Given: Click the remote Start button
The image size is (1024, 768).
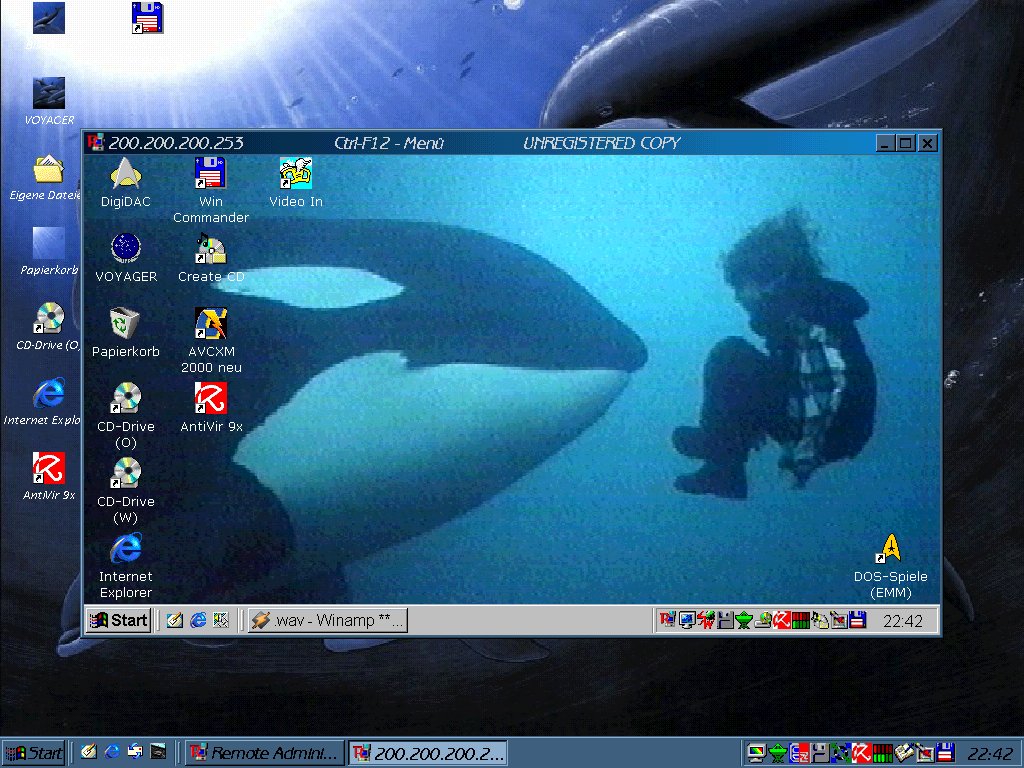Looking at the screenshot, I should point(118,620).
